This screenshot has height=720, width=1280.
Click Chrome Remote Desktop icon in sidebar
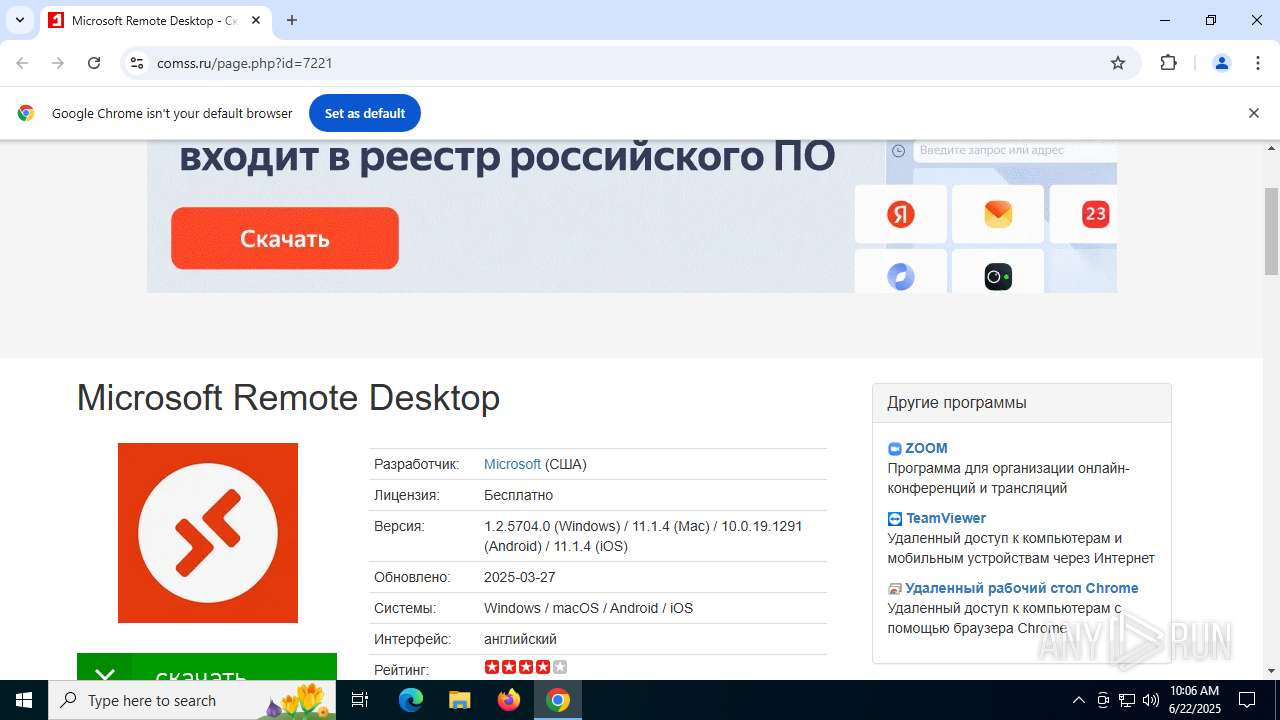click(895, 589)
